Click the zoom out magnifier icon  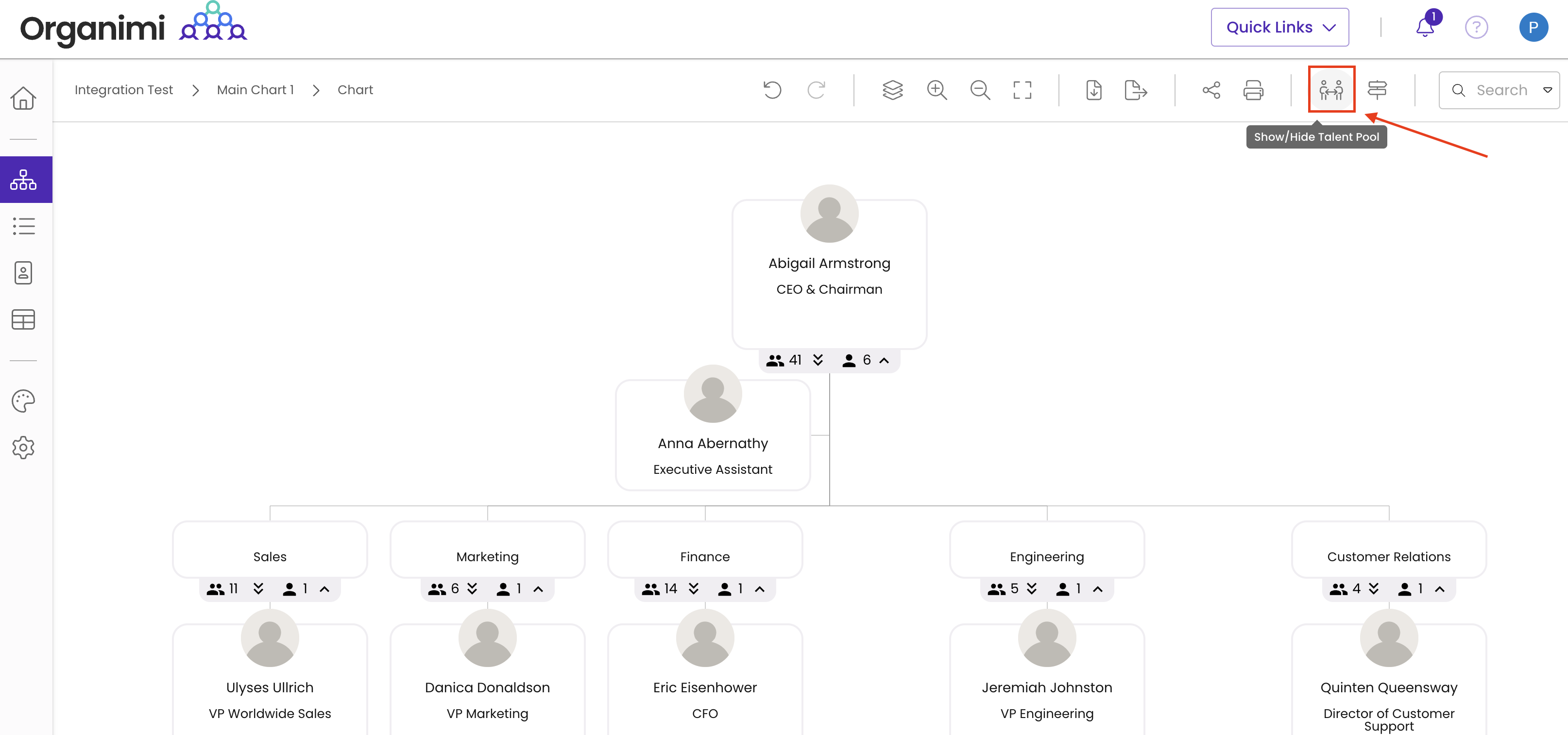pyautogui.click(x=979, y=90)
